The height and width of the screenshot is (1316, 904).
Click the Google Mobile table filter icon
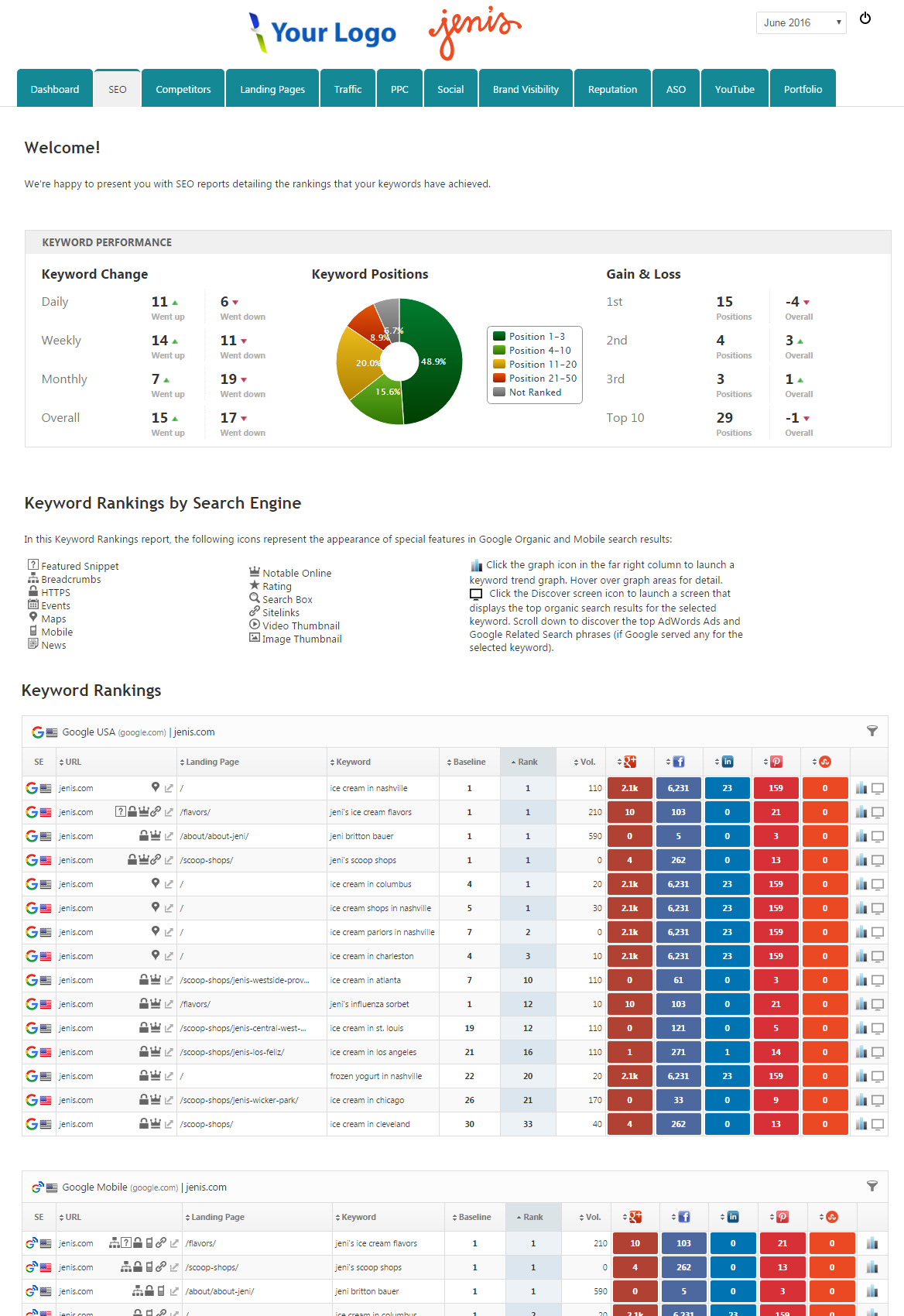872,1186
